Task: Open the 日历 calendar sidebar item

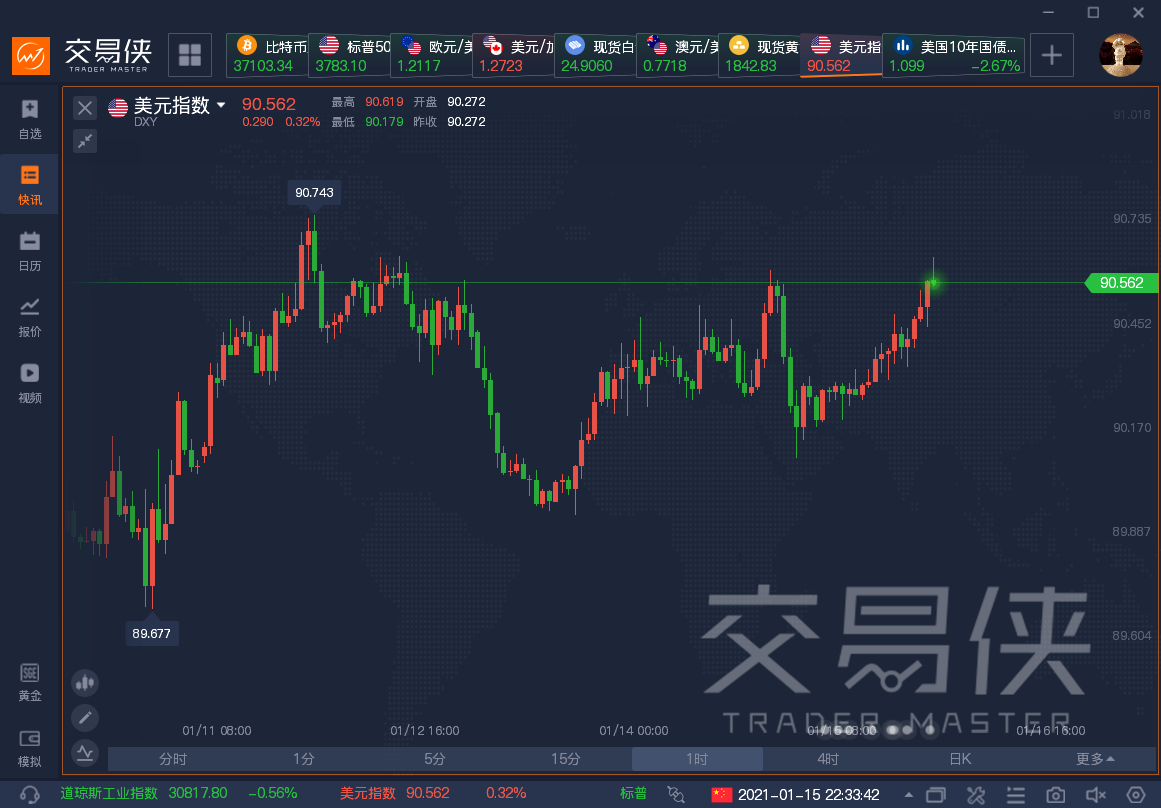Action: tap(30, 251)
